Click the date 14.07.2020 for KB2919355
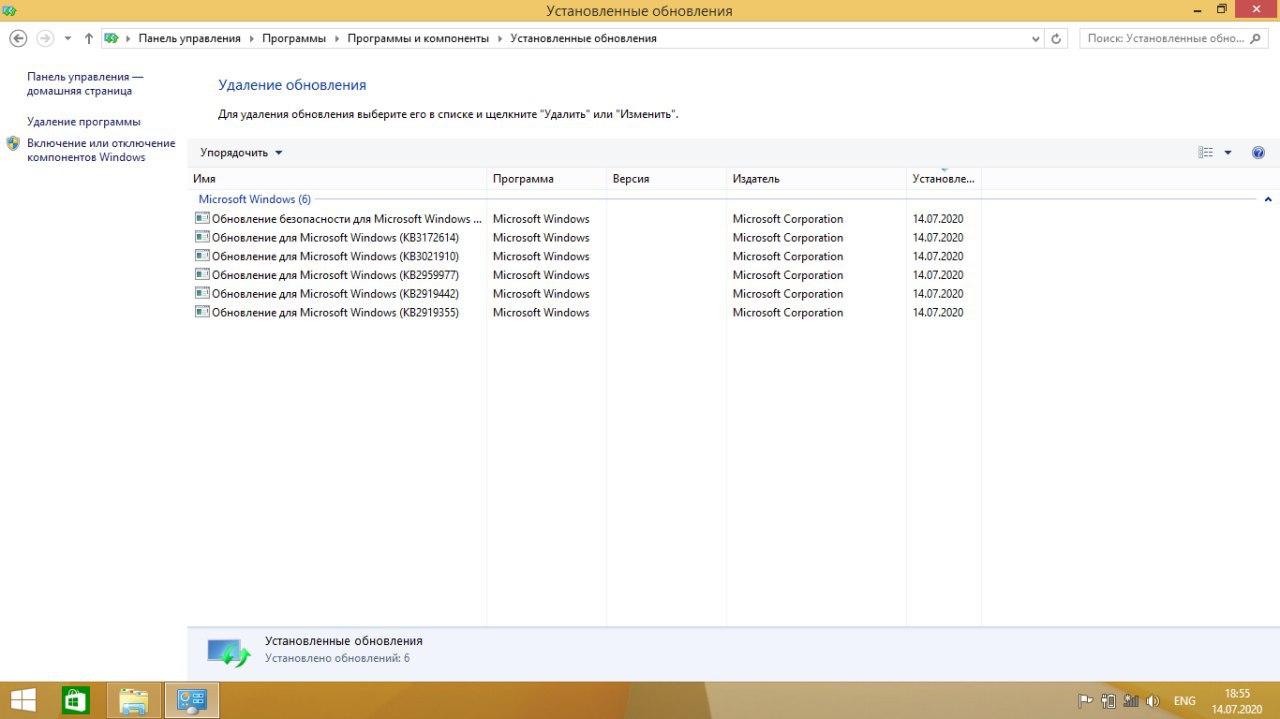This screenshot has height=719, width=1280. click(938, 312)
